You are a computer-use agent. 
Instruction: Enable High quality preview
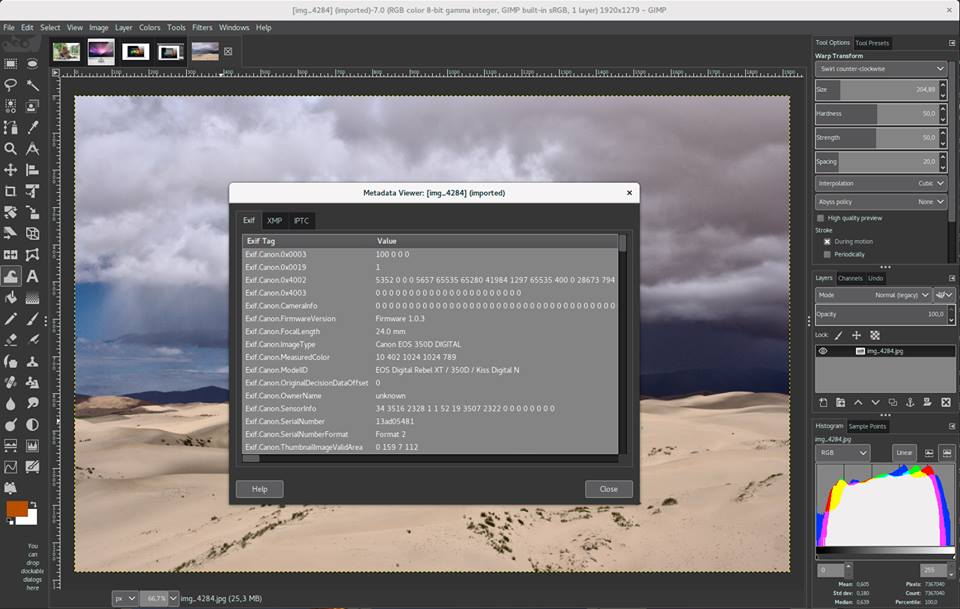(x=822, y=218)
